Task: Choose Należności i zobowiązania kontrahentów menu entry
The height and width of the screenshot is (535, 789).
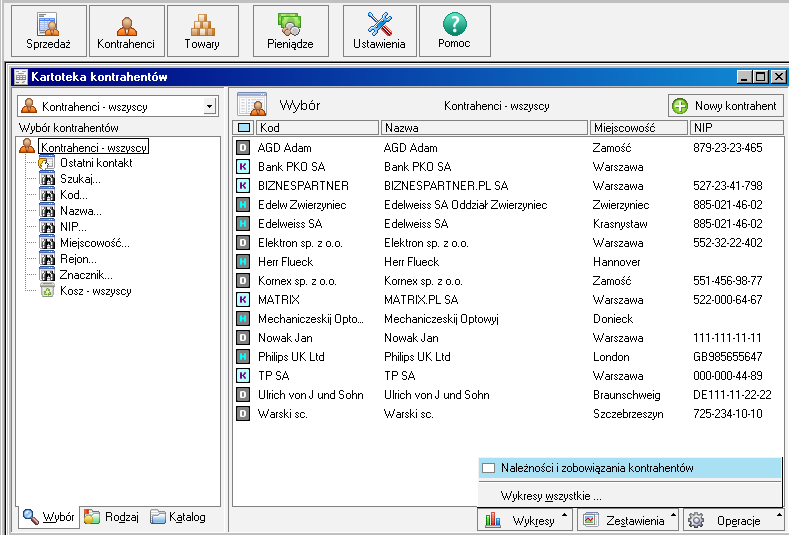Action: (629, 468)
